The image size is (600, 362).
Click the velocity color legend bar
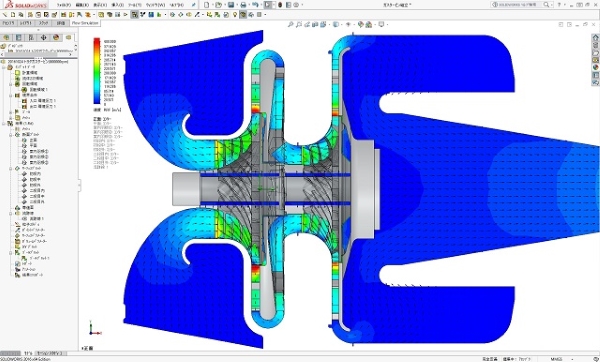click(x=97, y=71)
